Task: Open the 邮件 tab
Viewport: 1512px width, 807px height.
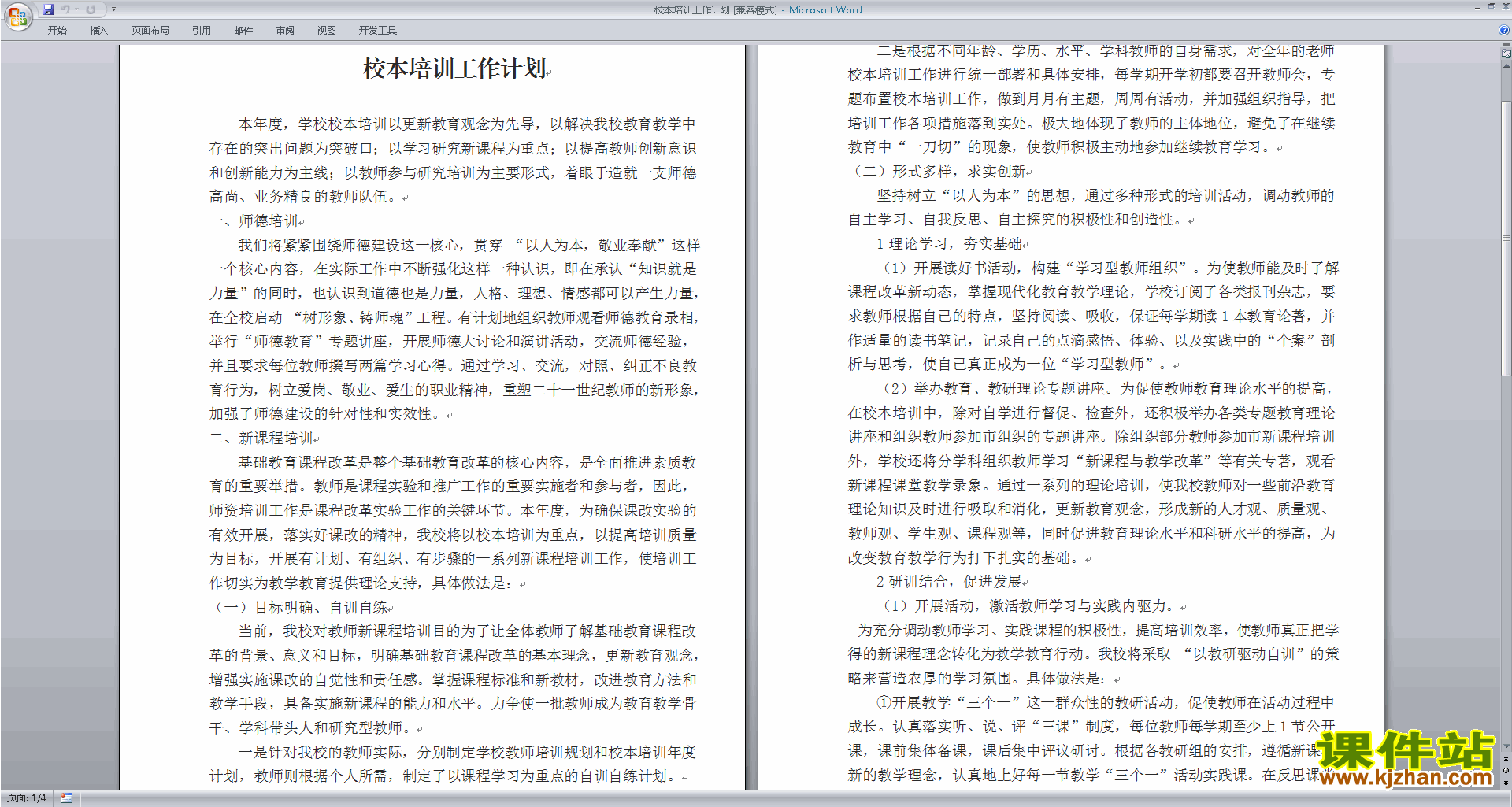Action: pos(243,30)
